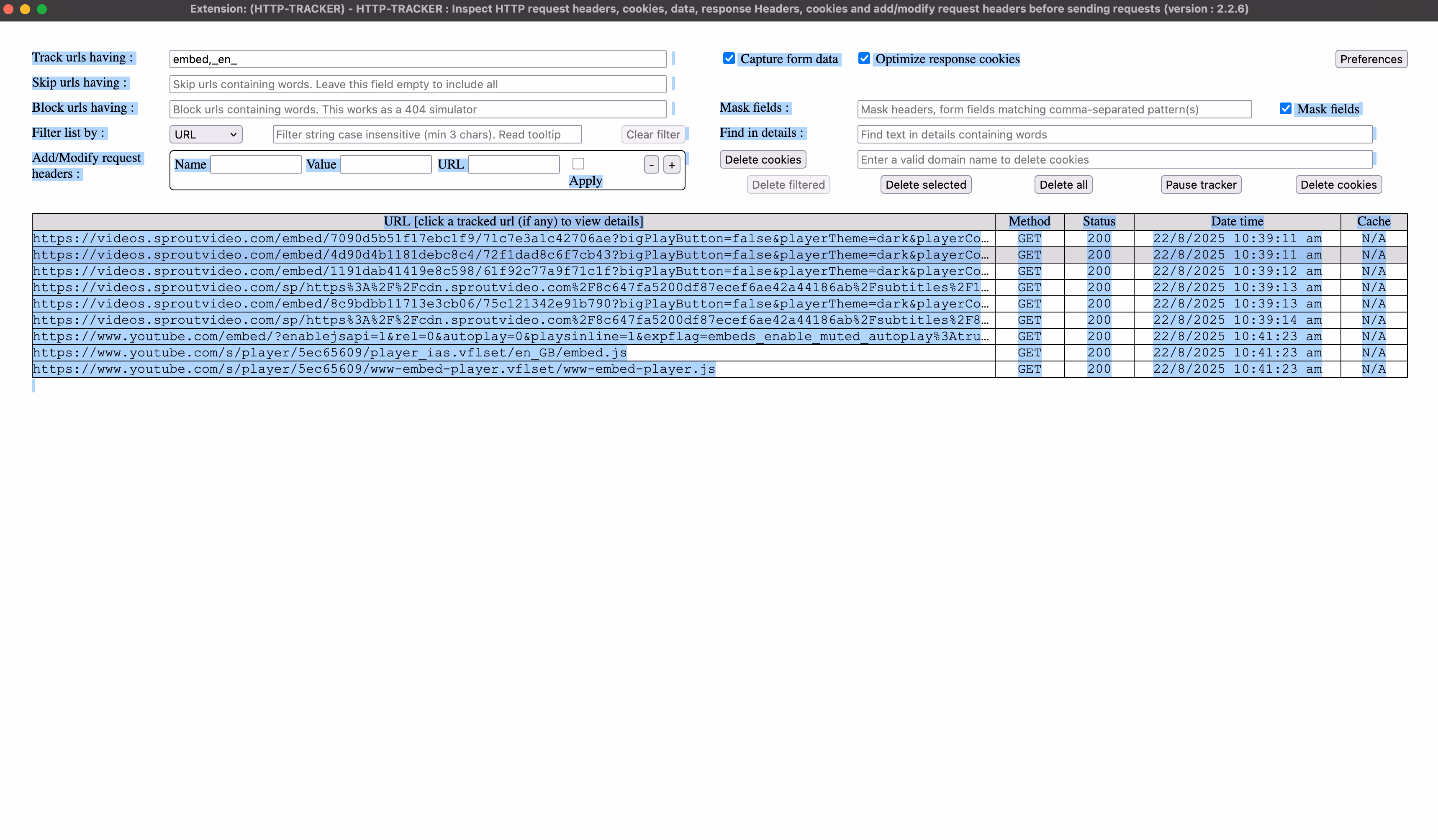1438x840 pixels.
Task: Click the minus button to remove a header row
Action: (x=651, y=165)
